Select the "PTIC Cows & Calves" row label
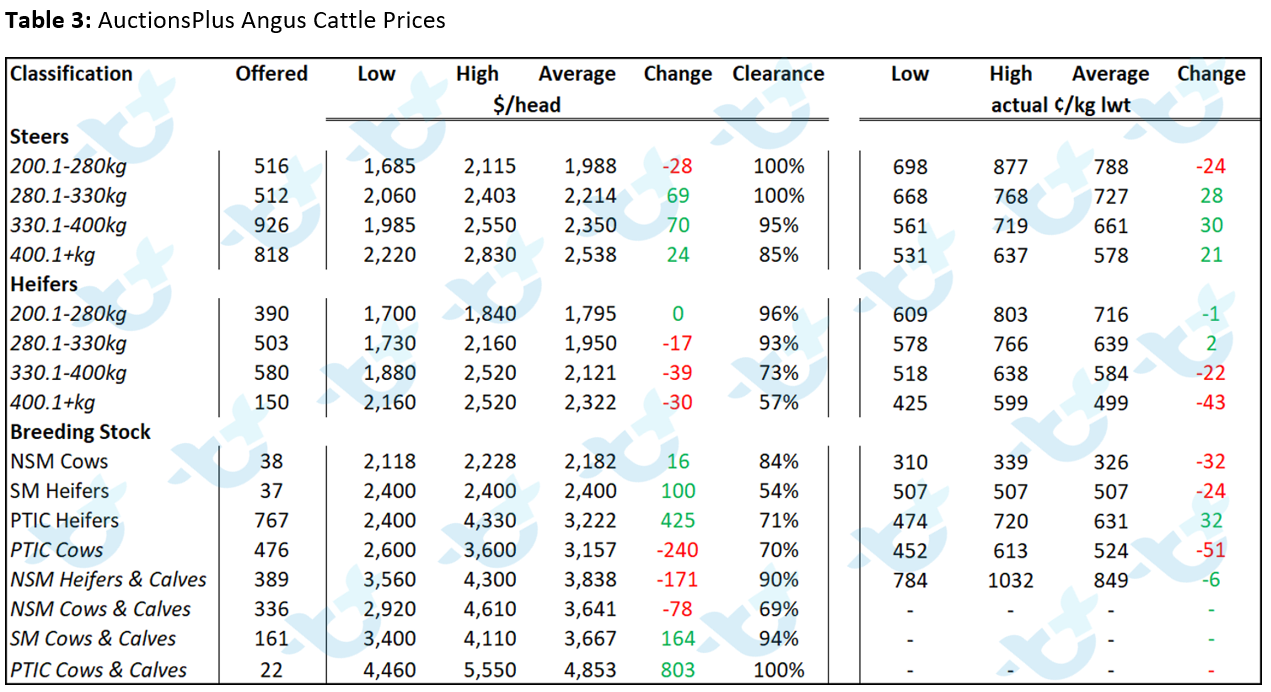1271x692 pixels. [x=98, y=670]
